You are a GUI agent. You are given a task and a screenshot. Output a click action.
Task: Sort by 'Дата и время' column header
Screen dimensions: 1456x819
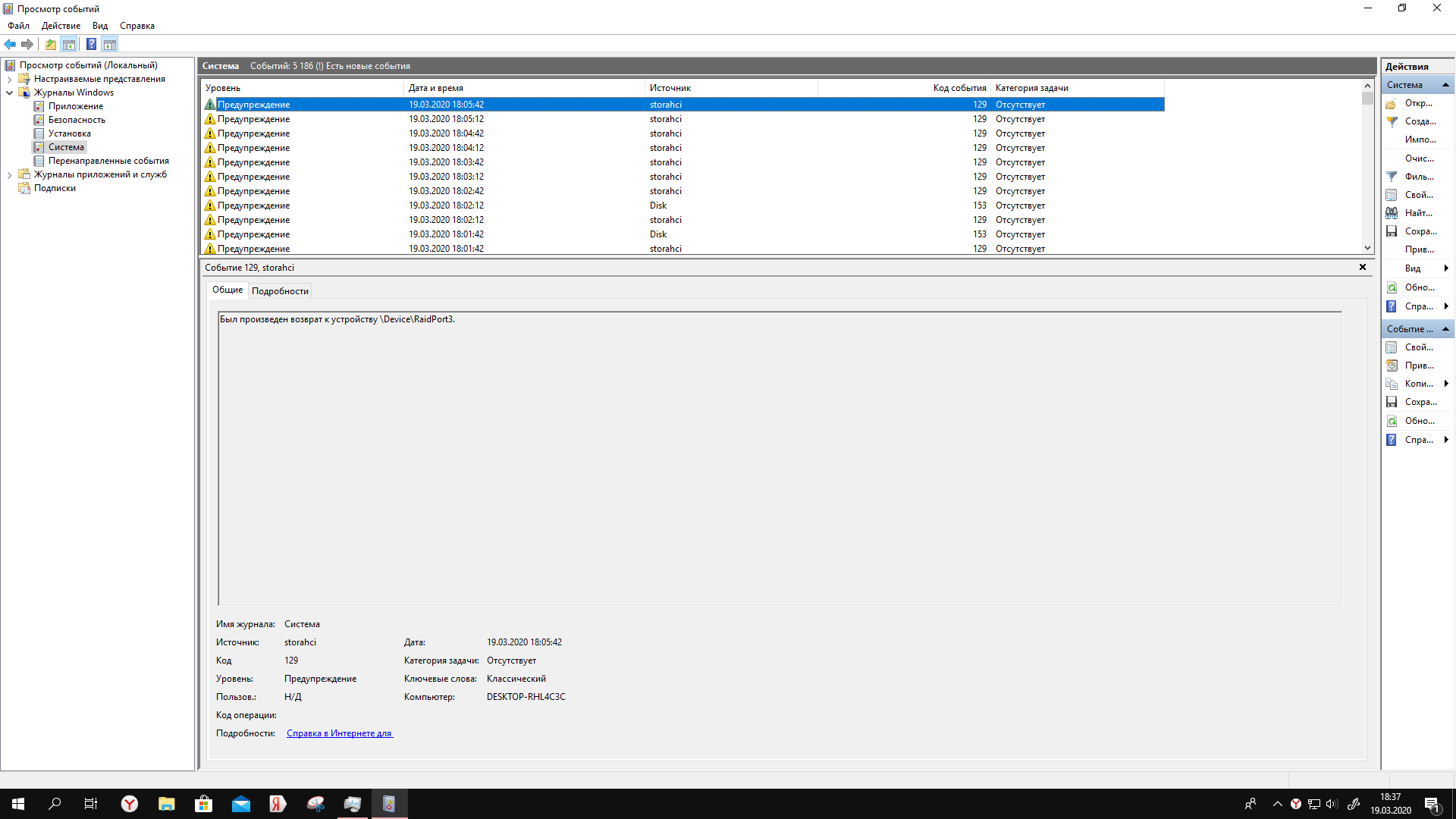[x=525, y=88]
